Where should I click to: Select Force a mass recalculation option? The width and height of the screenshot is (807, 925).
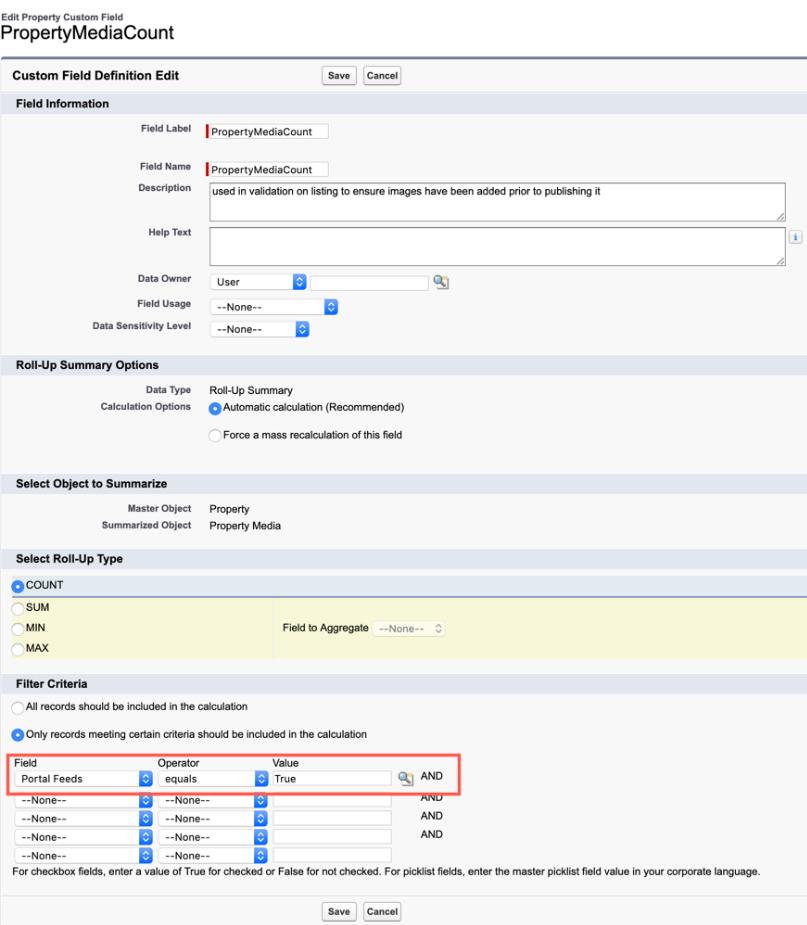[x=215, y=435]
